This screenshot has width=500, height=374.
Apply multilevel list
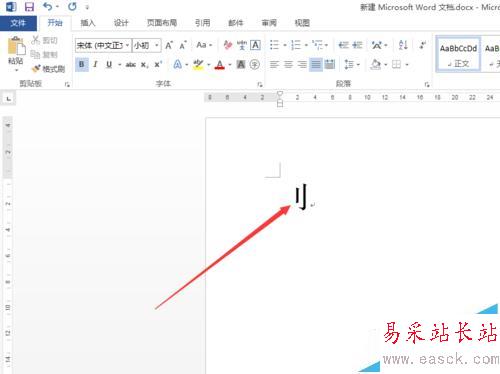[318, 45]
